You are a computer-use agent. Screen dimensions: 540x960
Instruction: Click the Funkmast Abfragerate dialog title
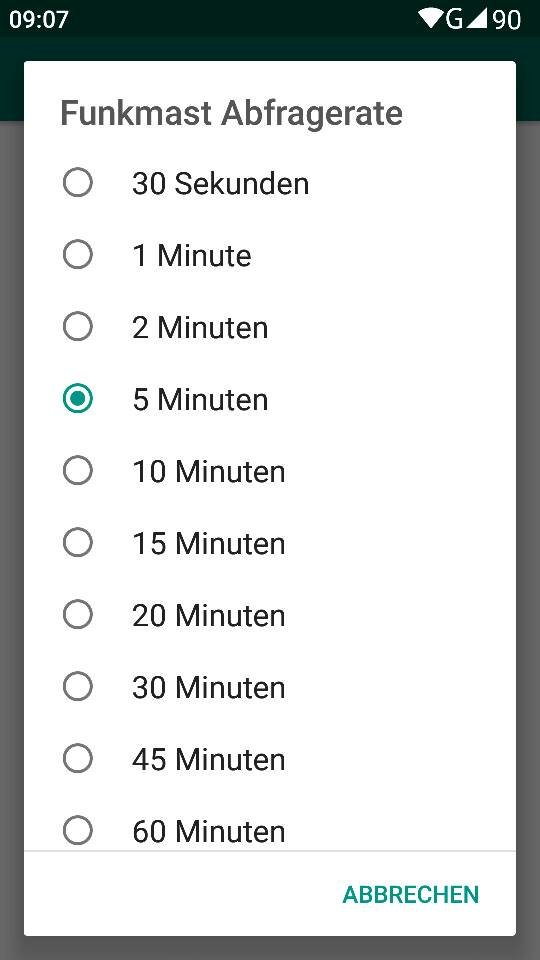pyautogui.click(x=231, y=113)
